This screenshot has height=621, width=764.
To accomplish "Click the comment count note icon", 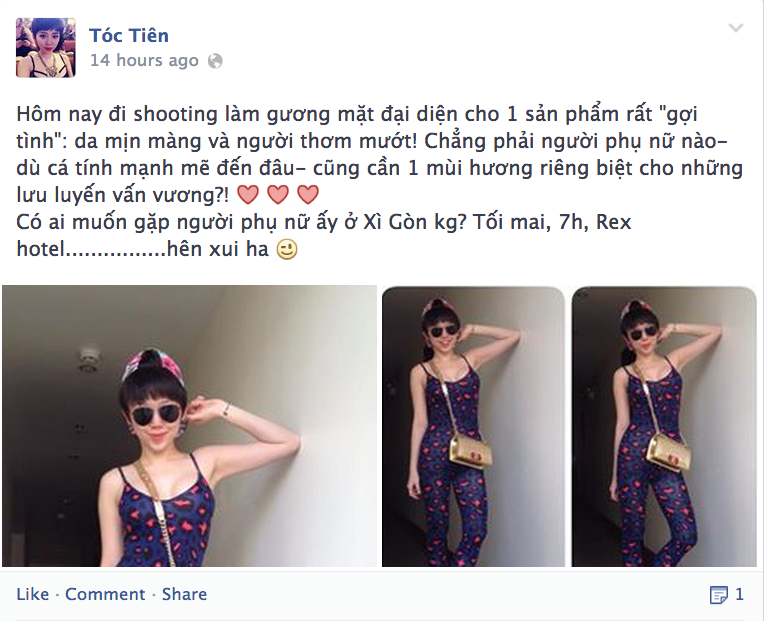I will (x=718, y=595).
